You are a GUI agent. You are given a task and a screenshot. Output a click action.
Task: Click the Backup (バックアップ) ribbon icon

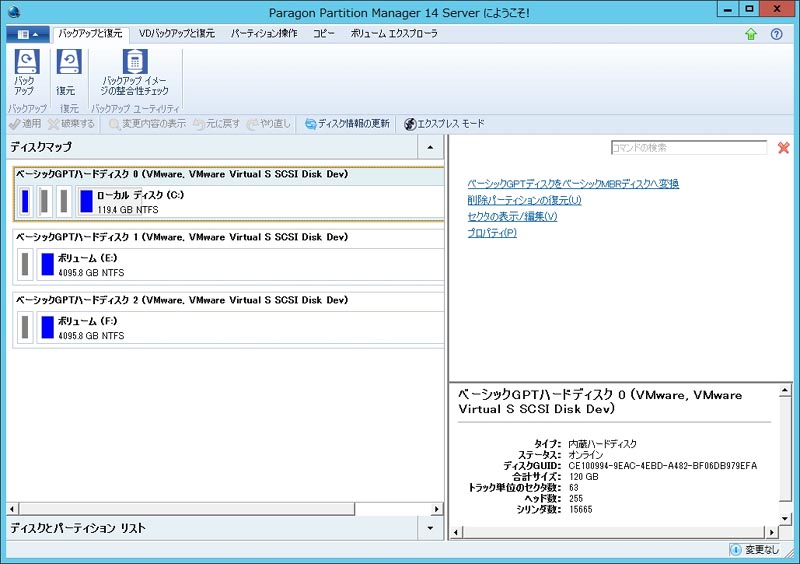(24, 72)
